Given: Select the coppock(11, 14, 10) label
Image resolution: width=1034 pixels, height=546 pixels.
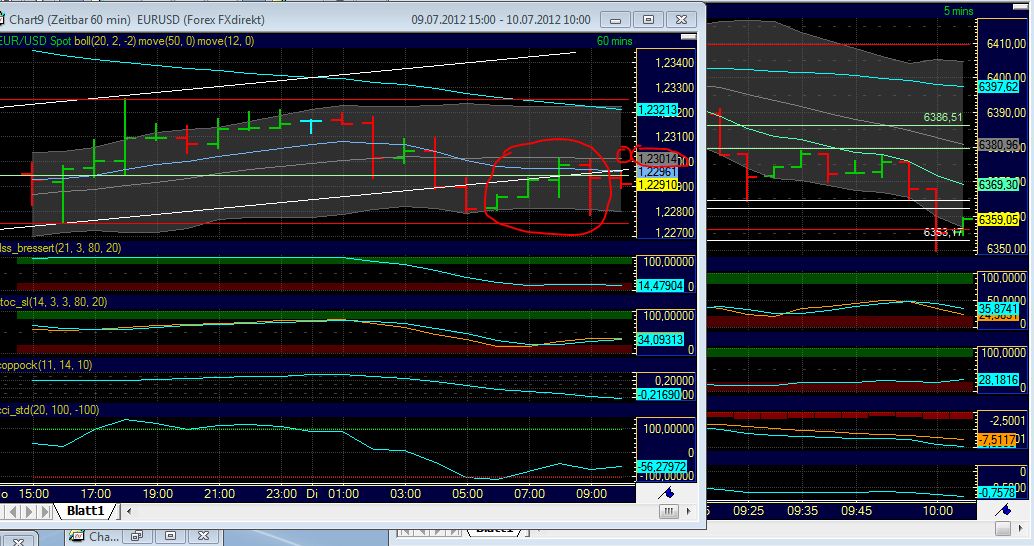Looking at the screenshot, I should (46, 365).
